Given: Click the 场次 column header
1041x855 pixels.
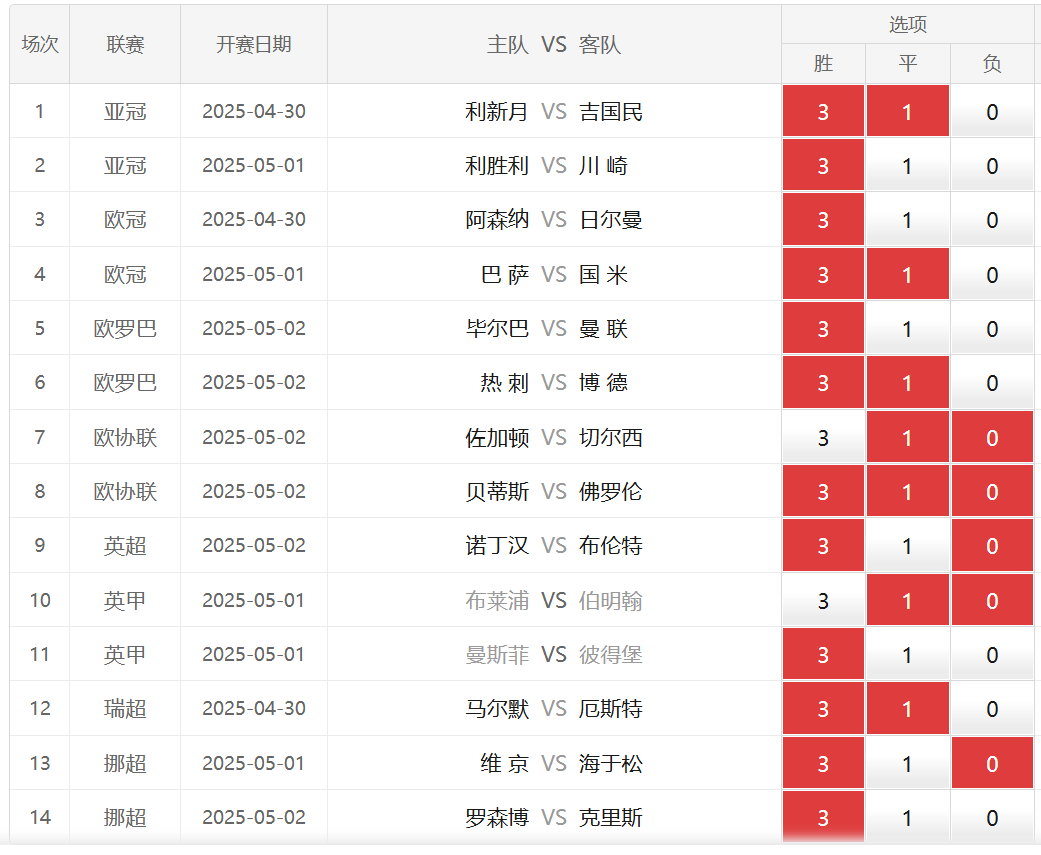Looking at the screenshot, I should pos(40,44).
